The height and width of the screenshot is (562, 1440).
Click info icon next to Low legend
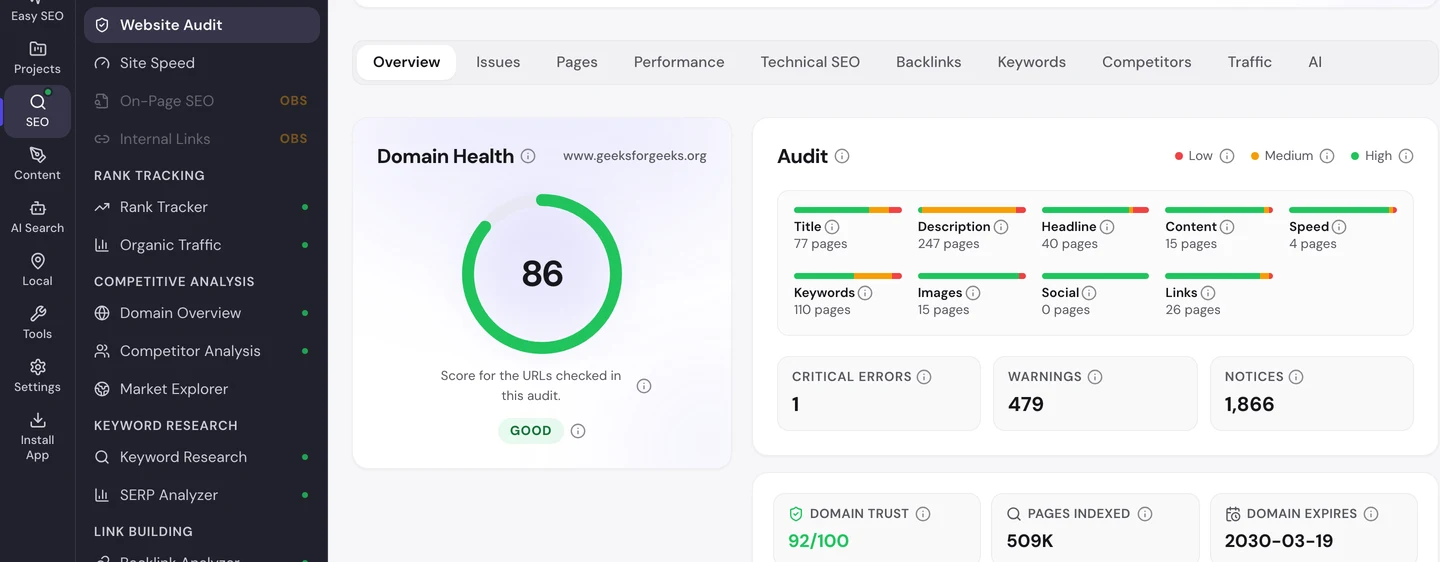click(x=1227, y=156)
